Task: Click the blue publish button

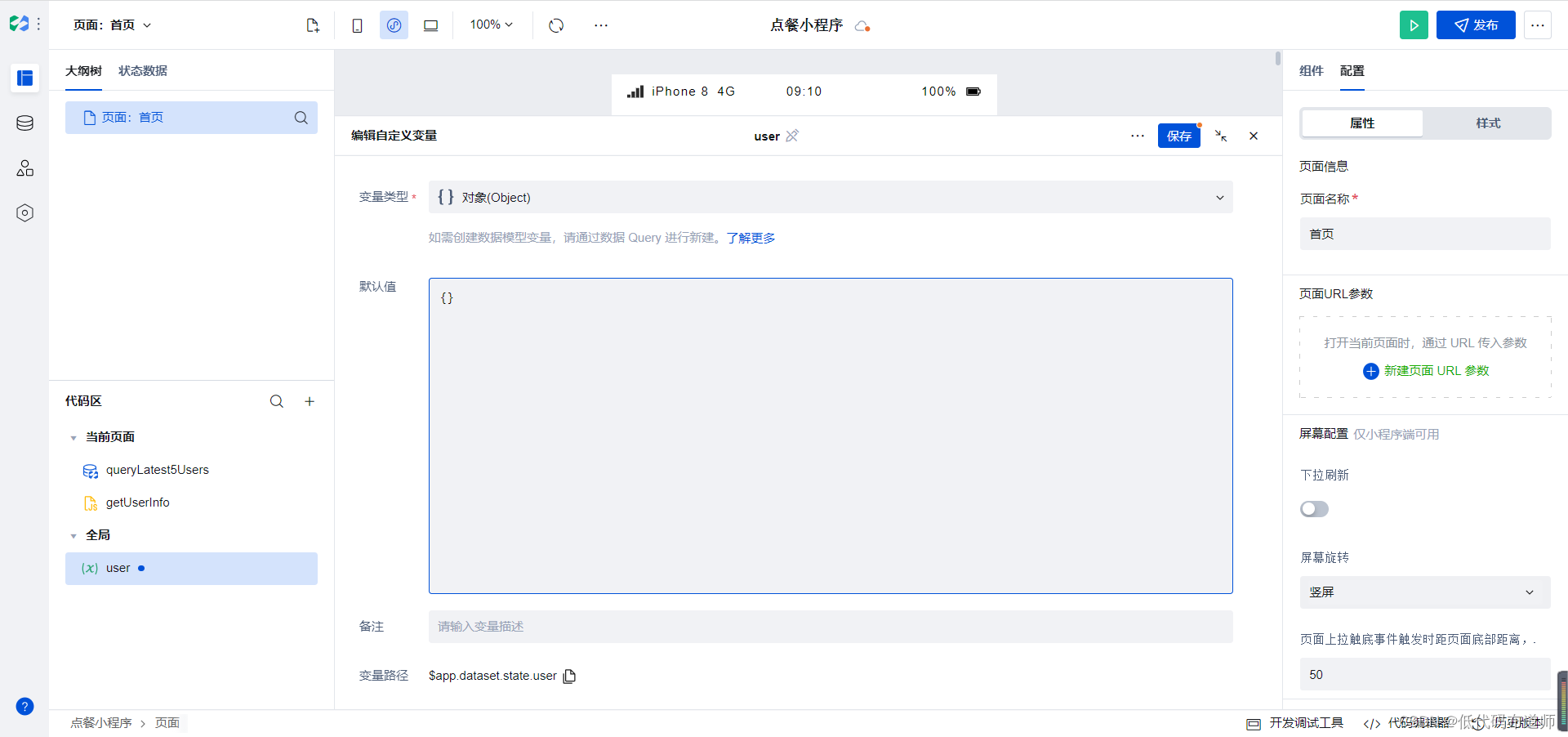Action: (1476, 25)
